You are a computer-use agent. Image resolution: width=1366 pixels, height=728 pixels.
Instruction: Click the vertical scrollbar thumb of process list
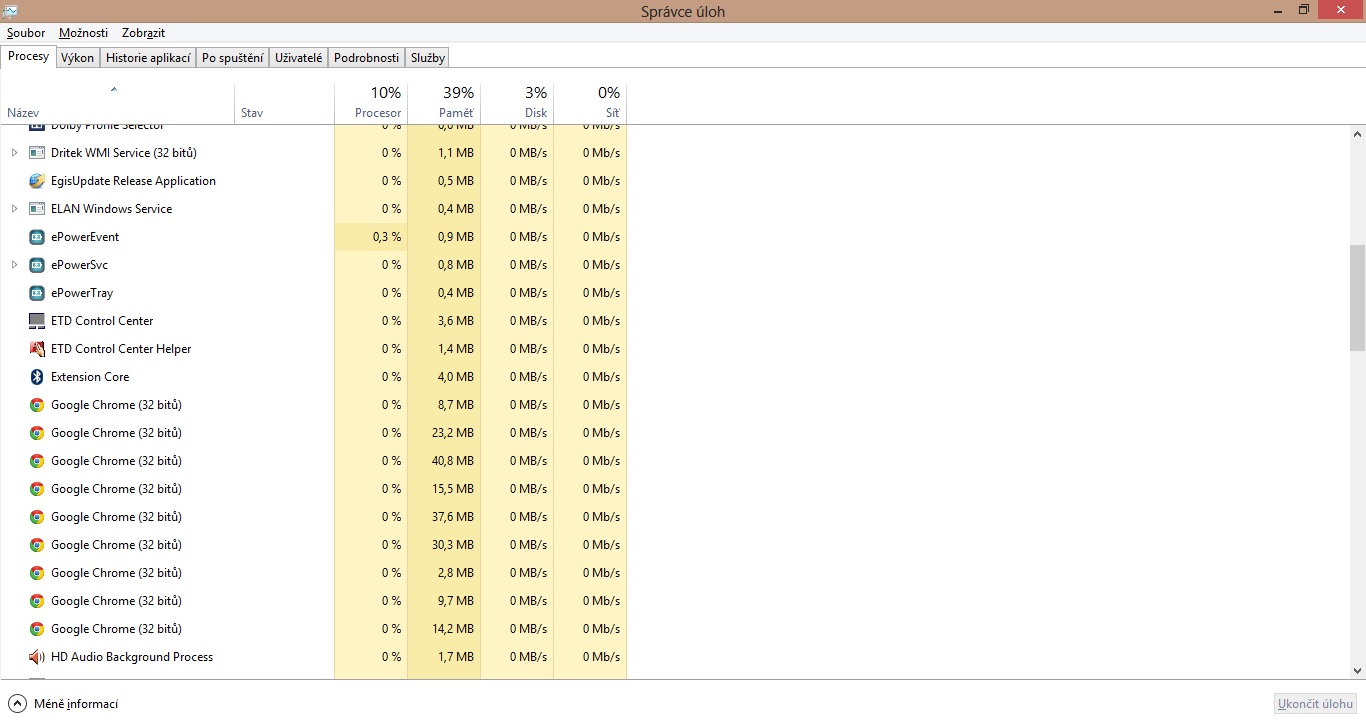coord(1358,298)
